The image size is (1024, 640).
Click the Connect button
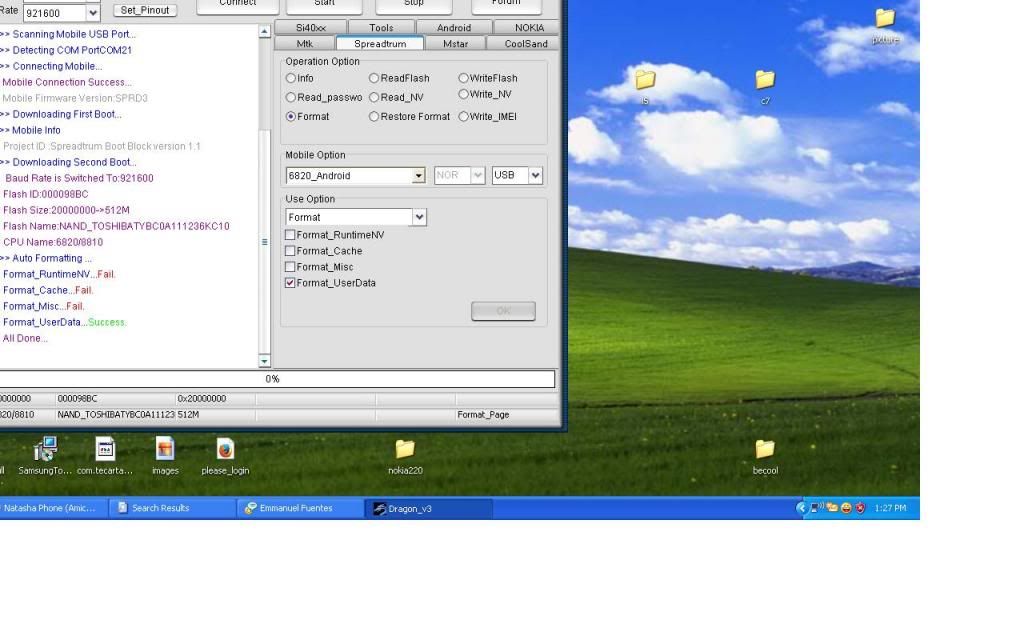[238, 6]
